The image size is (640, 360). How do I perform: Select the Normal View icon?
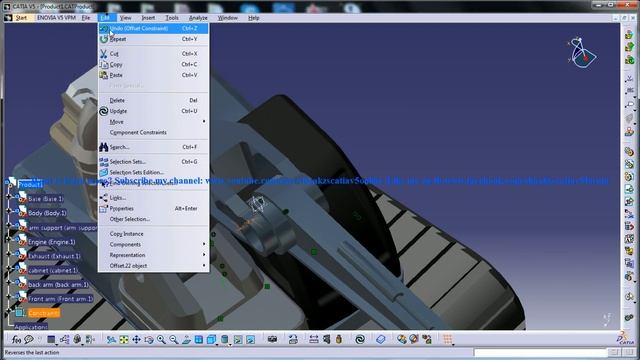pos(186,339)
